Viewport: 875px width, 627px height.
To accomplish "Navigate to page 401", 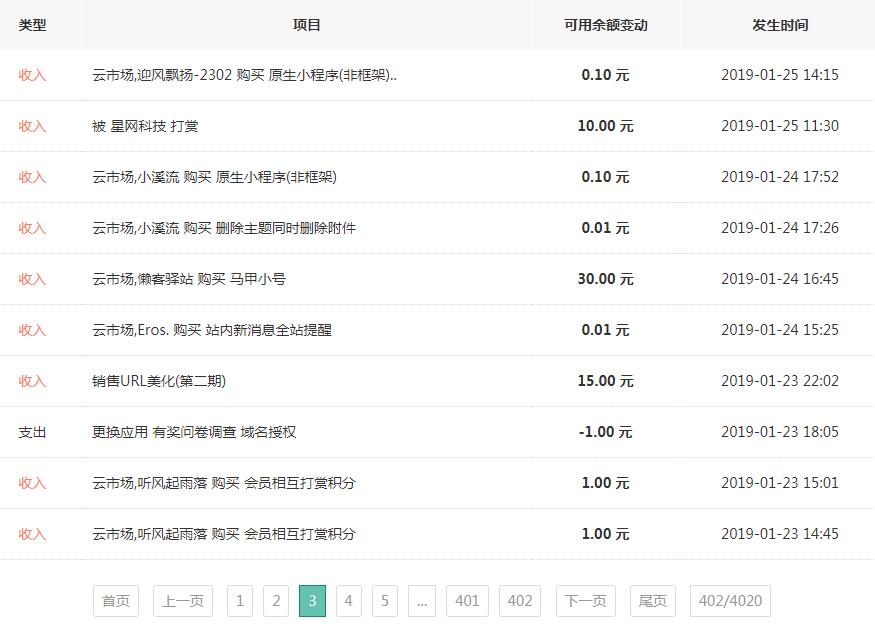I will pyautogui.click(x=467, y=601).
